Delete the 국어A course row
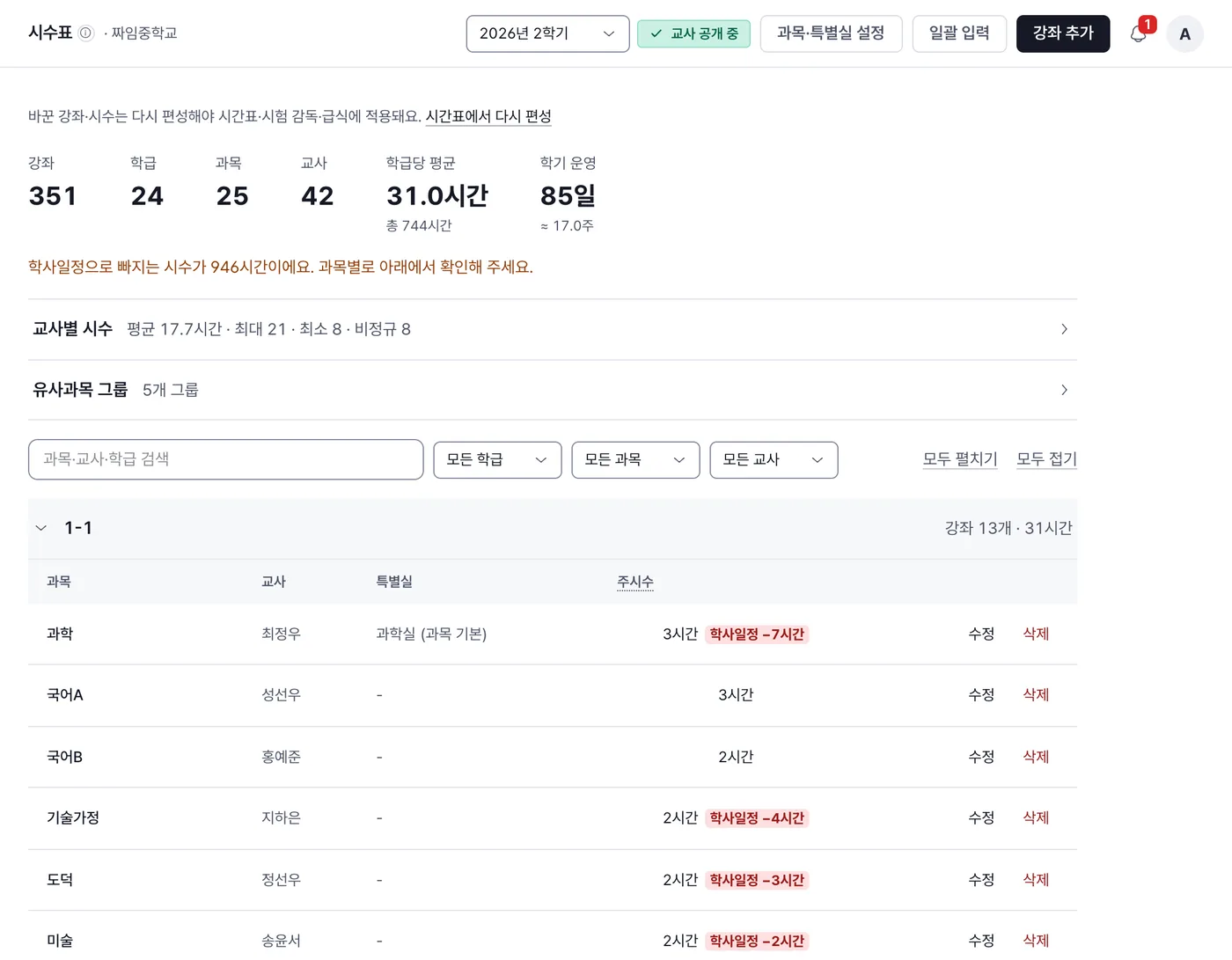This screenshot has width=1232, height=960. tap(1036, 695)
